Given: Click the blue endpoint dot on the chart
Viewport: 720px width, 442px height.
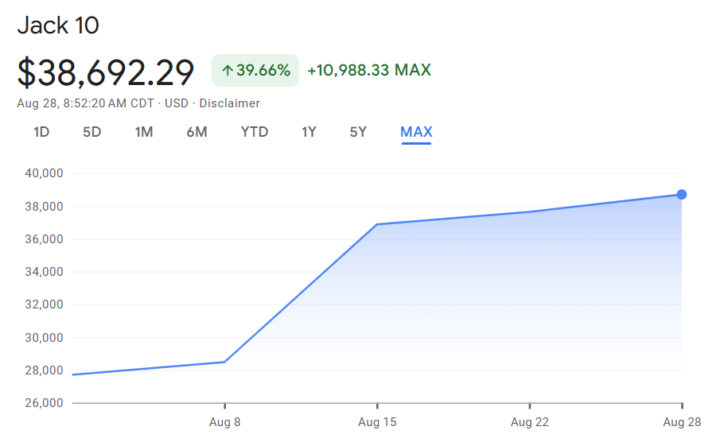Looking at the screenshot, I should [681, 195].
